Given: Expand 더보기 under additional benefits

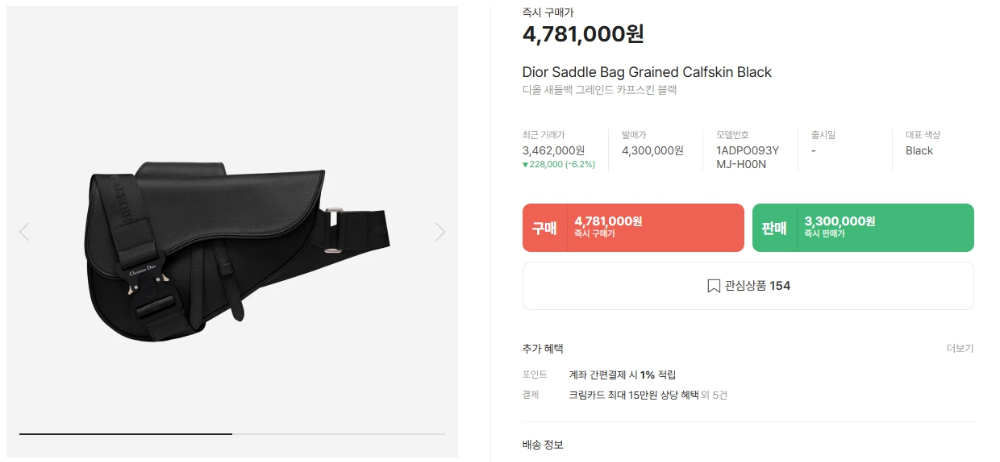Looking at the screenshot, I should [x=960, y=348].
